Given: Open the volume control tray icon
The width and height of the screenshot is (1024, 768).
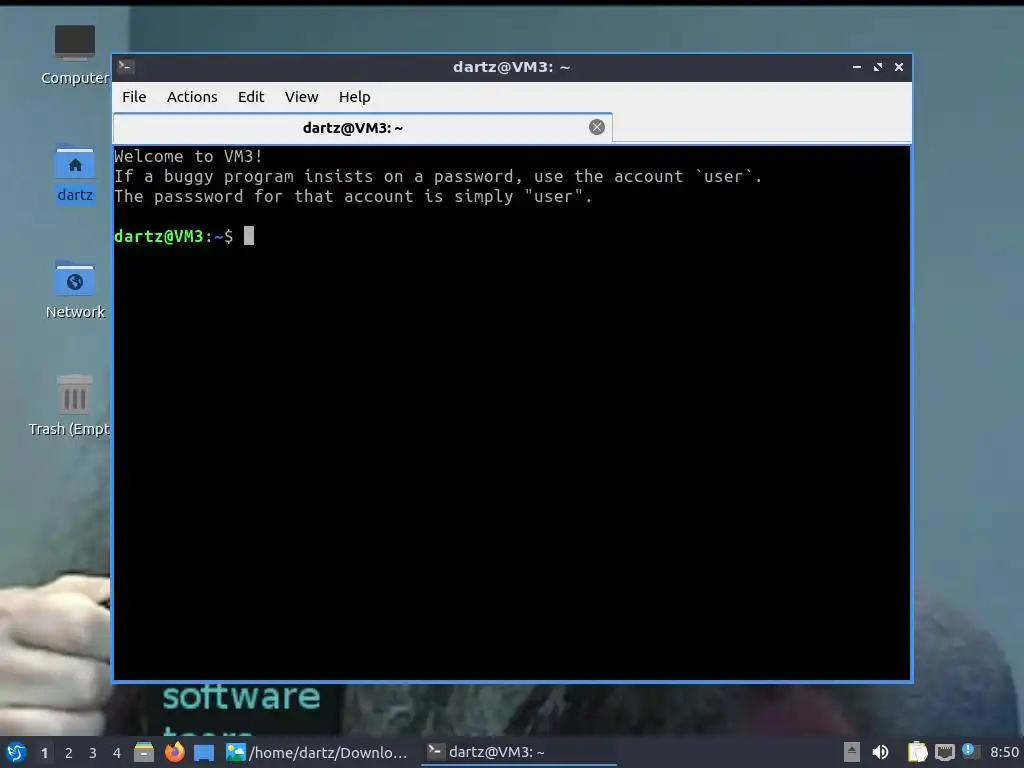Looking at the screenshot, I should click(x=880, y=752).
